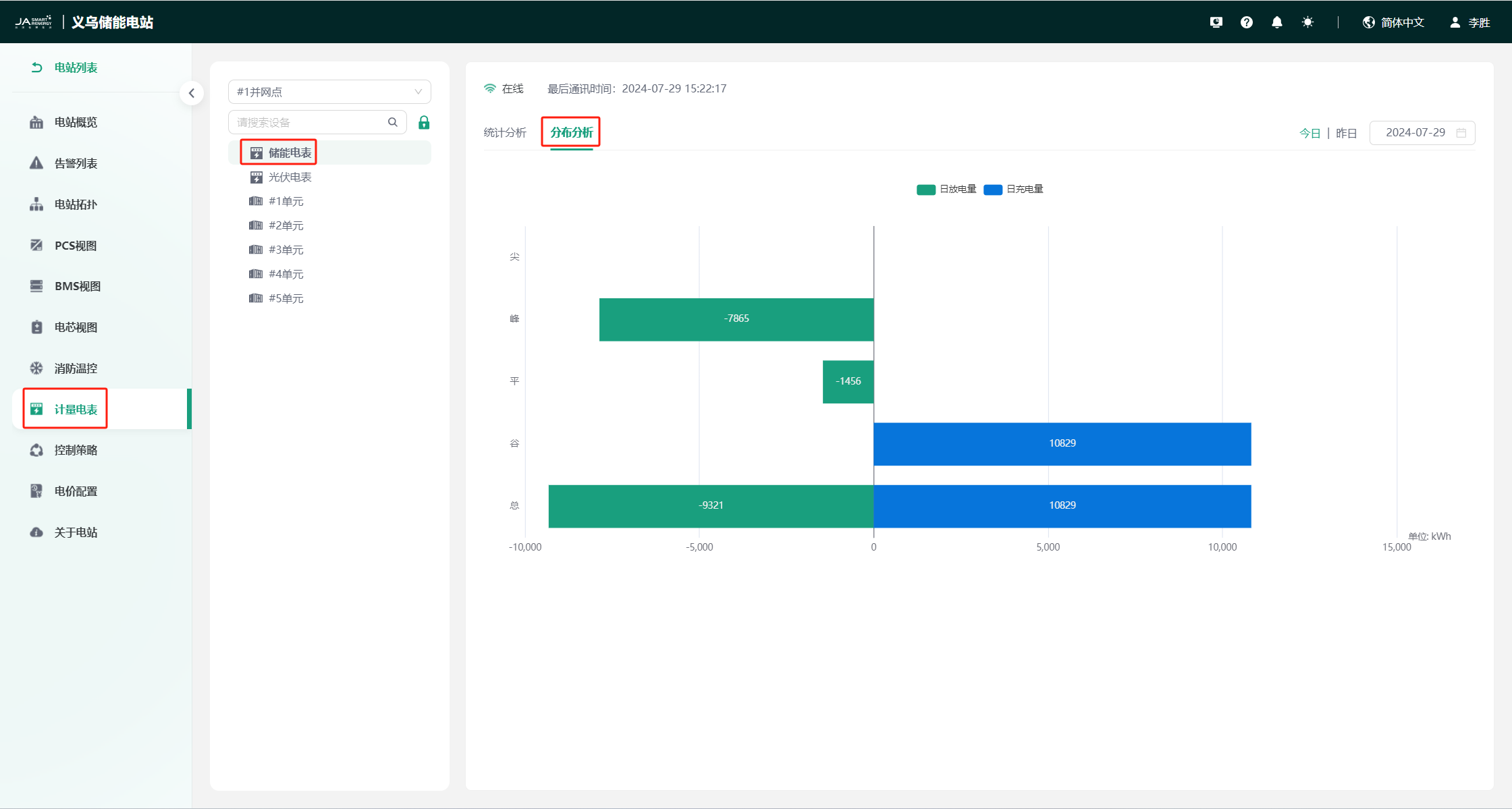Open 告警列表 from the sidebar
Image resolution: width=1512 pixels, height=809 pixels.
(x=76, y=163)
